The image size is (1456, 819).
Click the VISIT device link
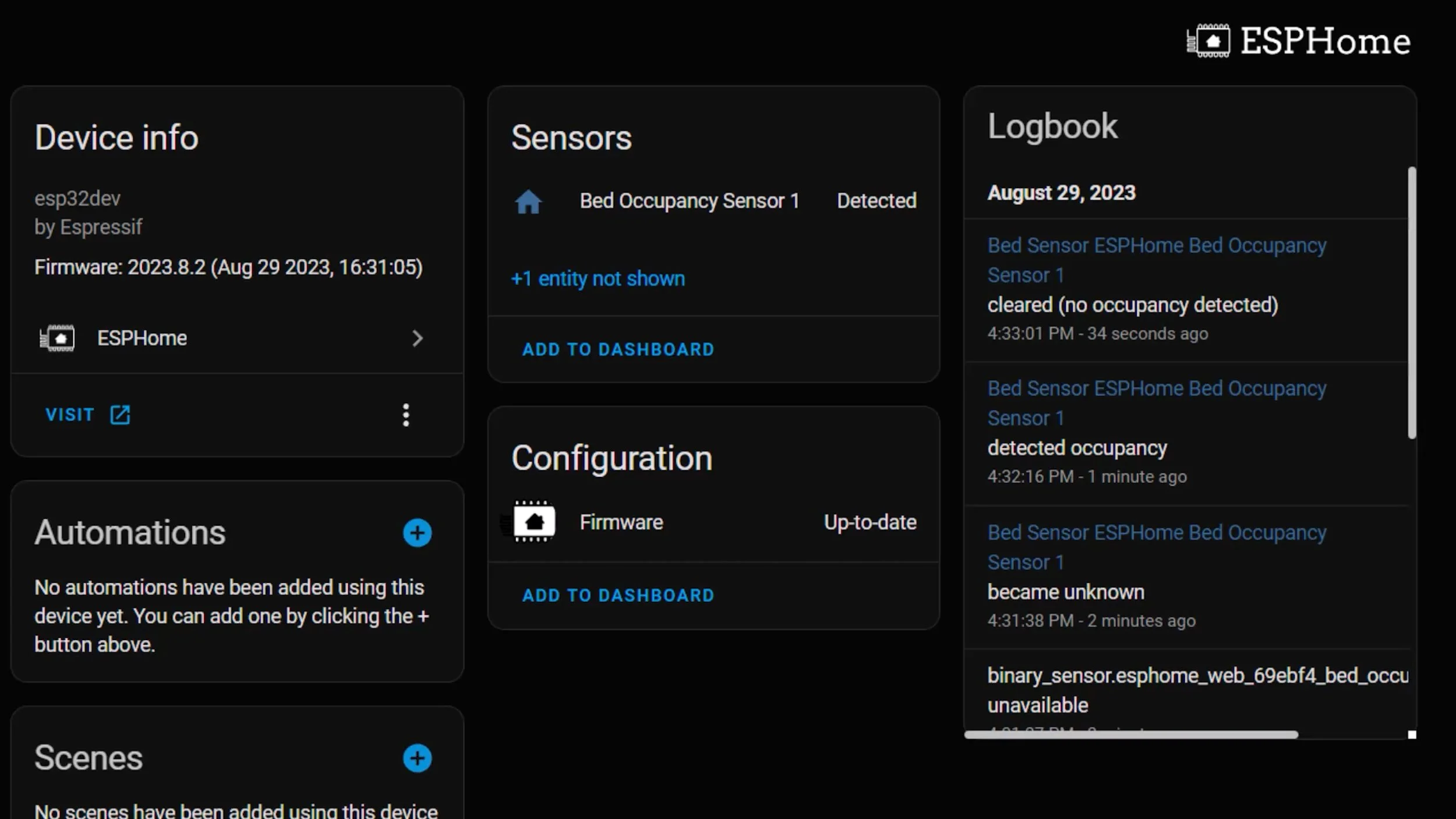click(x=70, y=415)
